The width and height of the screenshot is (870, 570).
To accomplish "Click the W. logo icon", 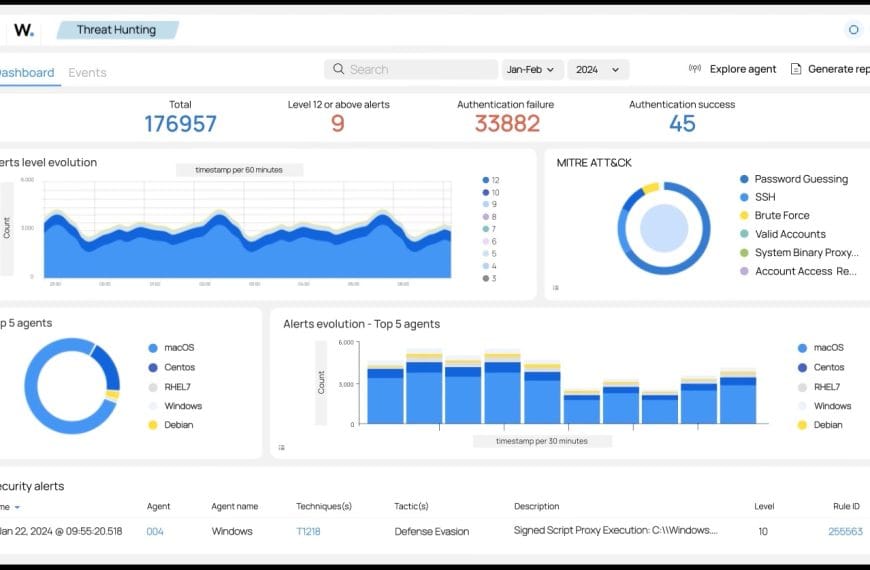I will (23, 30).
